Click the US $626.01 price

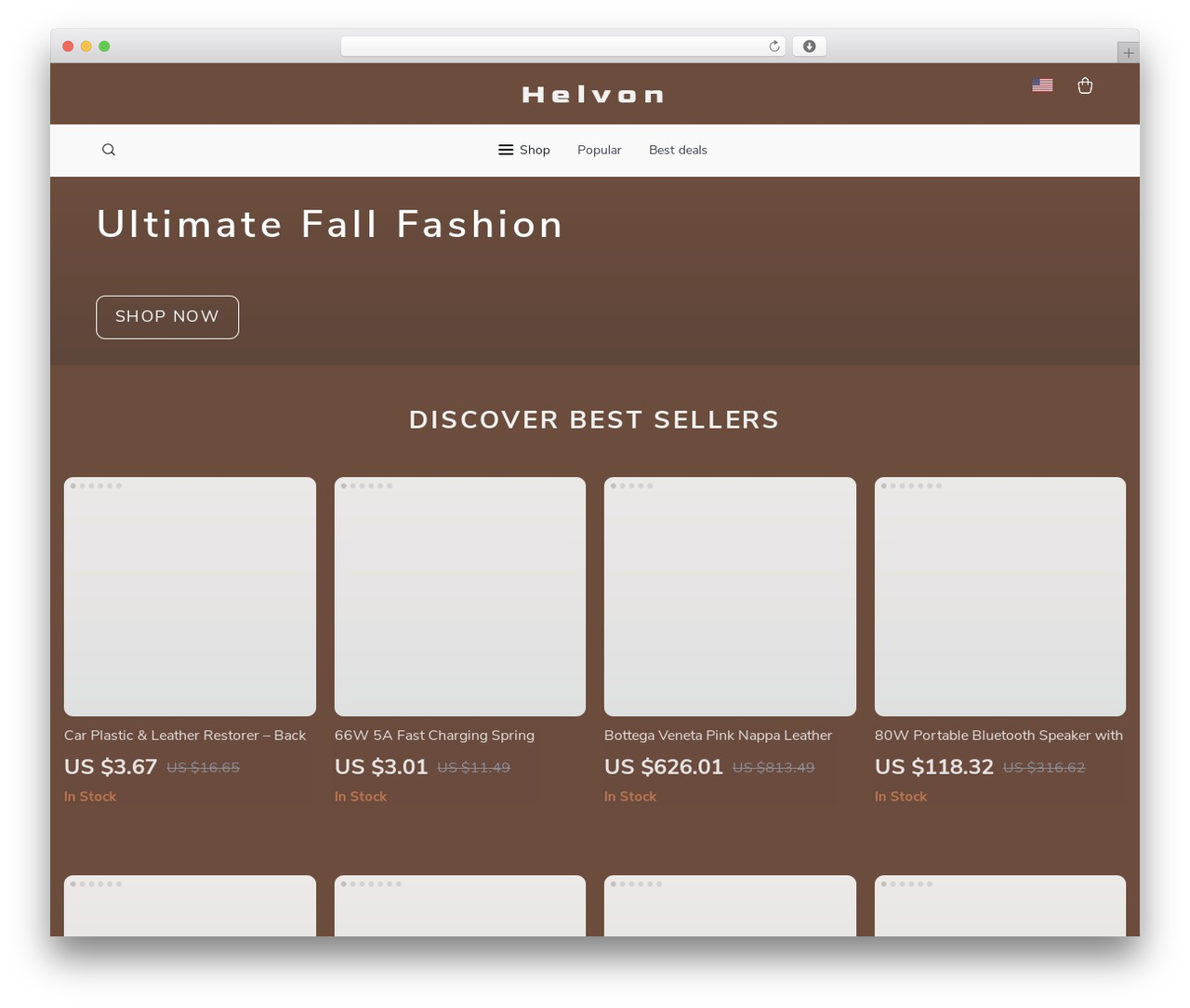point(664,767)
